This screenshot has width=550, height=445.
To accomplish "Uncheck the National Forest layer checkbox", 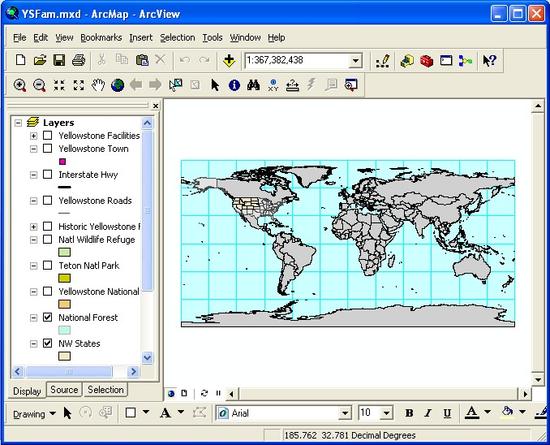I will pos(47,317).
